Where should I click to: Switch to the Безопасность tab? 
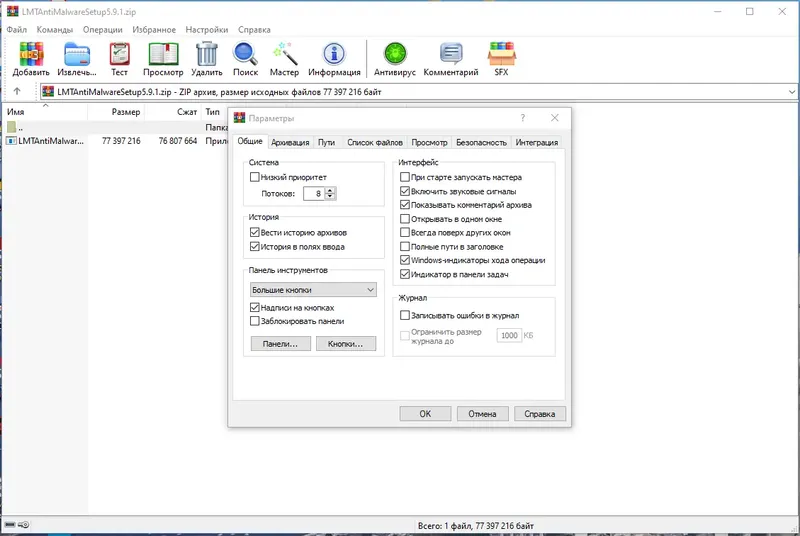(481, 142)
